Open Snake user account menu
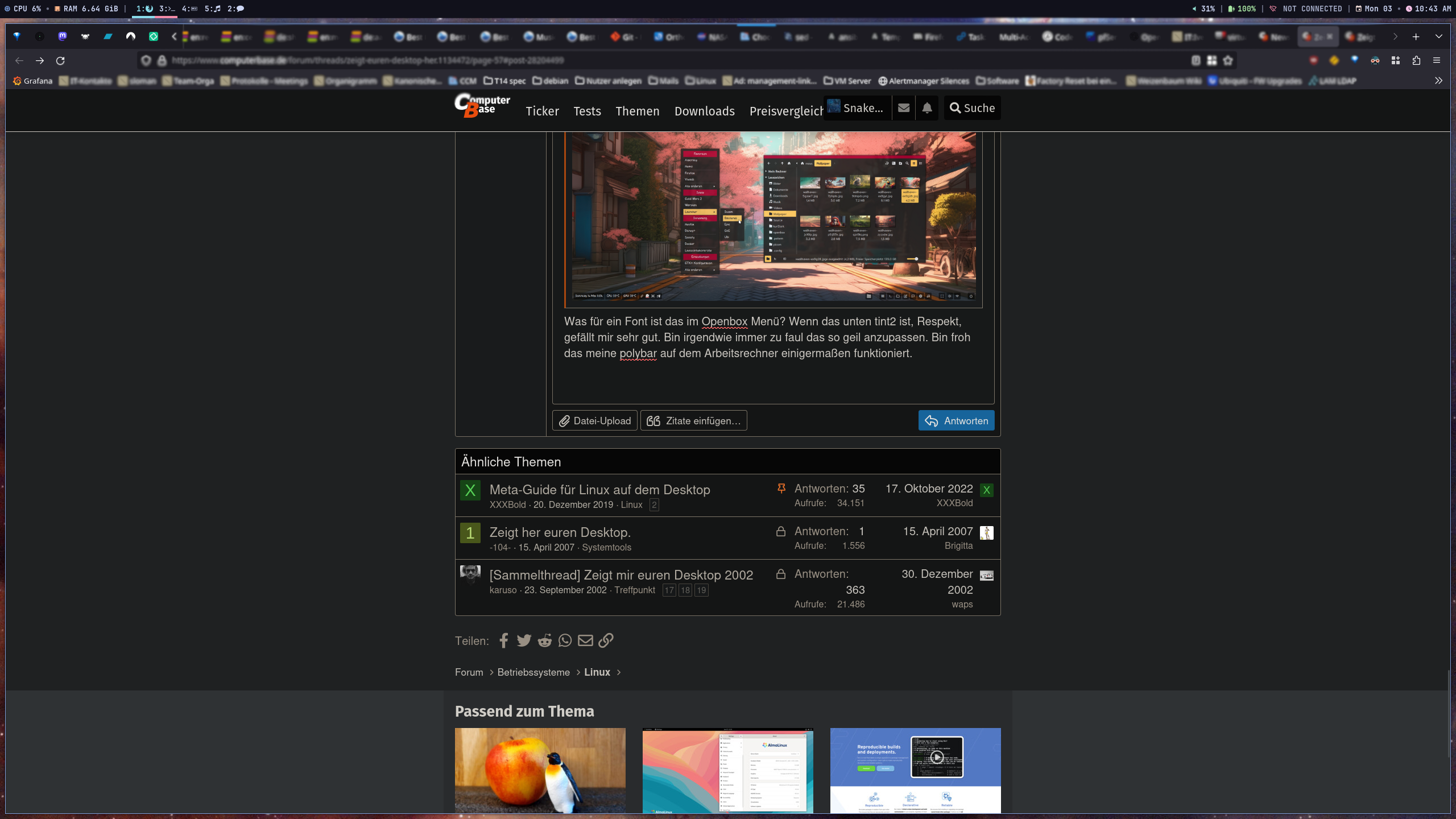Screen dimensions: 1456x819 click(x=856, y=108)
